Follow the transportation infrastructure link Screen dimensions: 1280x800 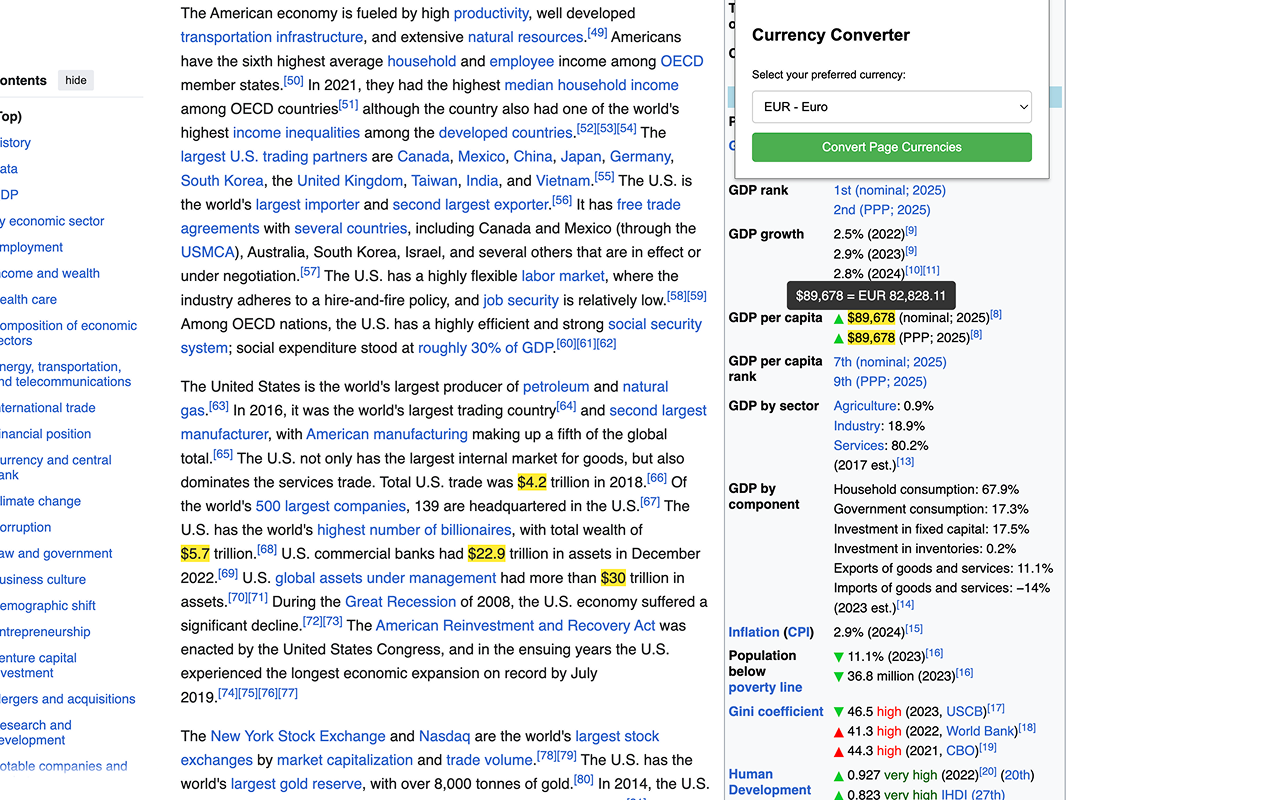(272, 37)
